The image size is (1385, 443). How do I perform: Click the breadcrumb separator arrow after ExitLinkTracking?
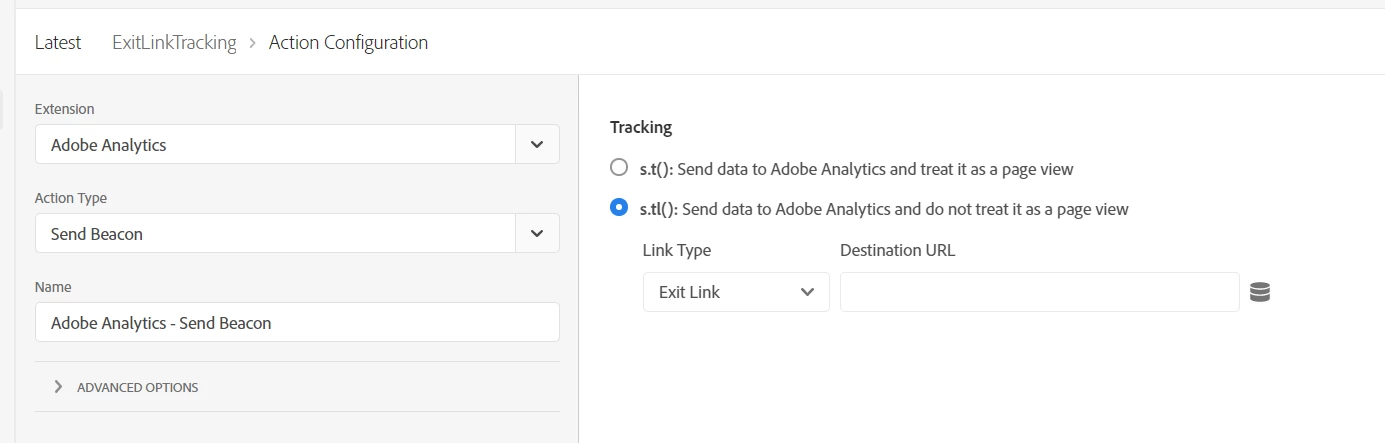click(252, 43)
